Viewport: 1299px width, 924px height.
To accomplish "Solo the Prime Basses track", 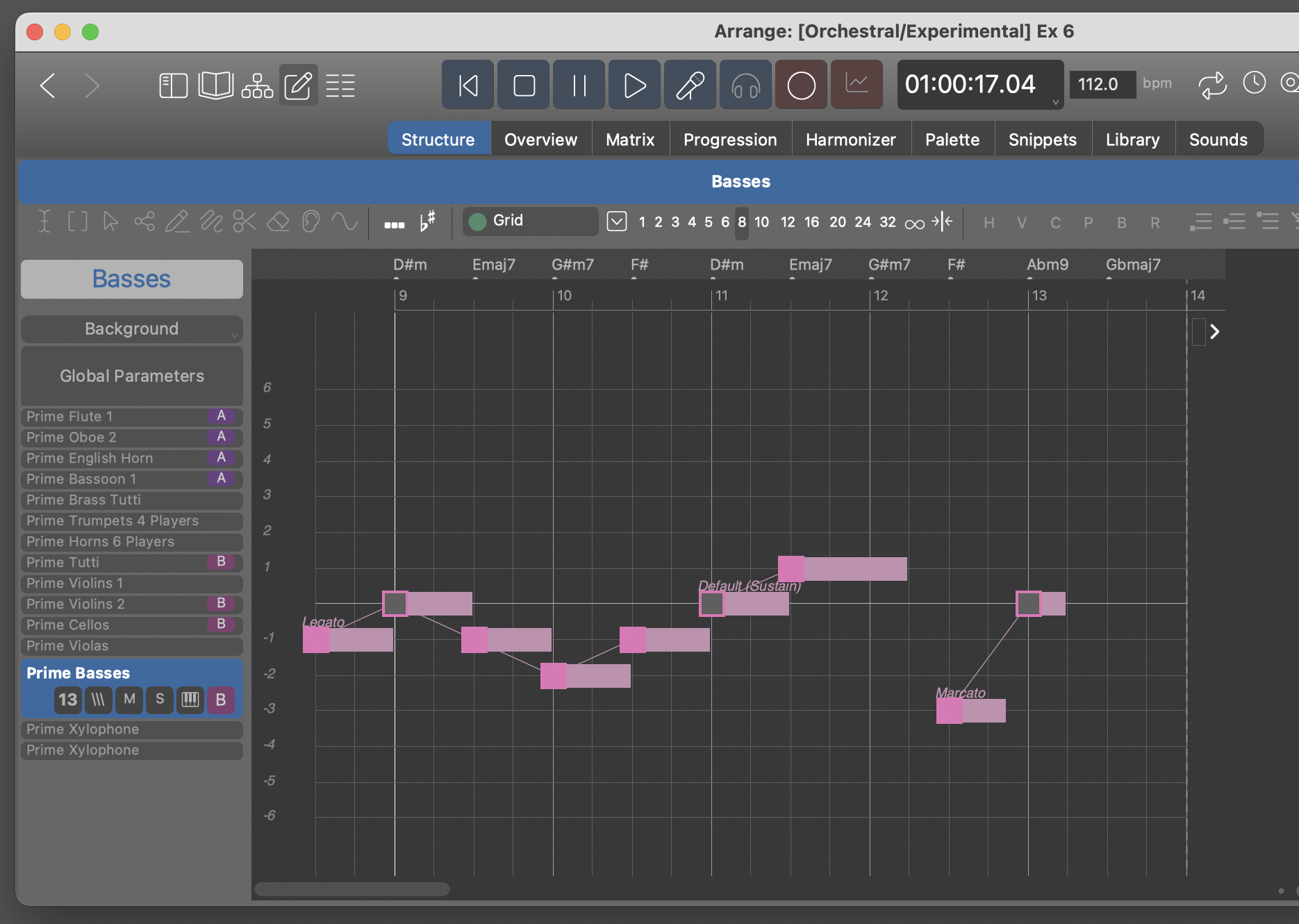I will [160, 700].
